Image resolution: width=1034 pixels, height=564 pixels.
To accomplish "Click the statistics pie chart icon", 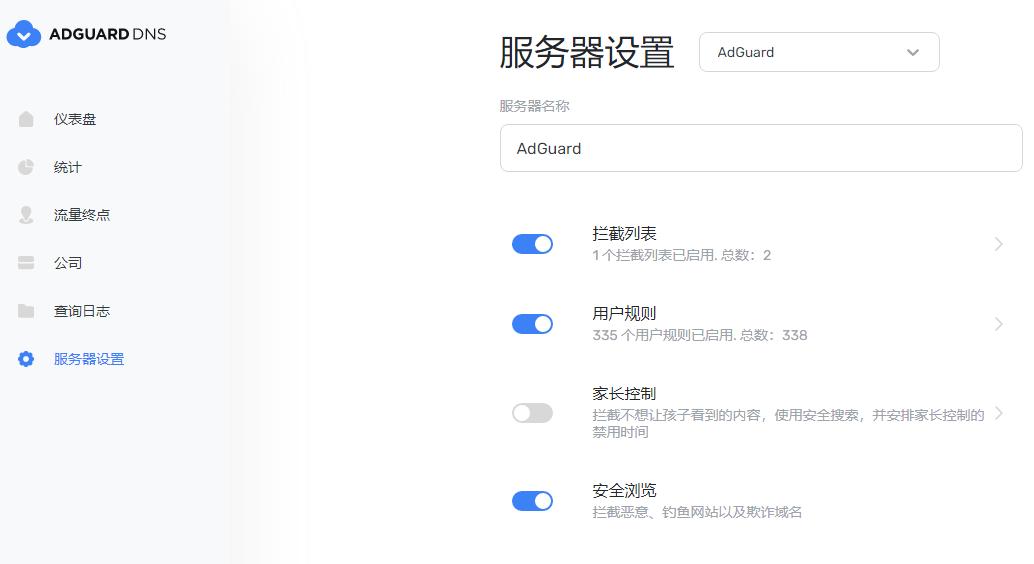I will click(26, 168).
